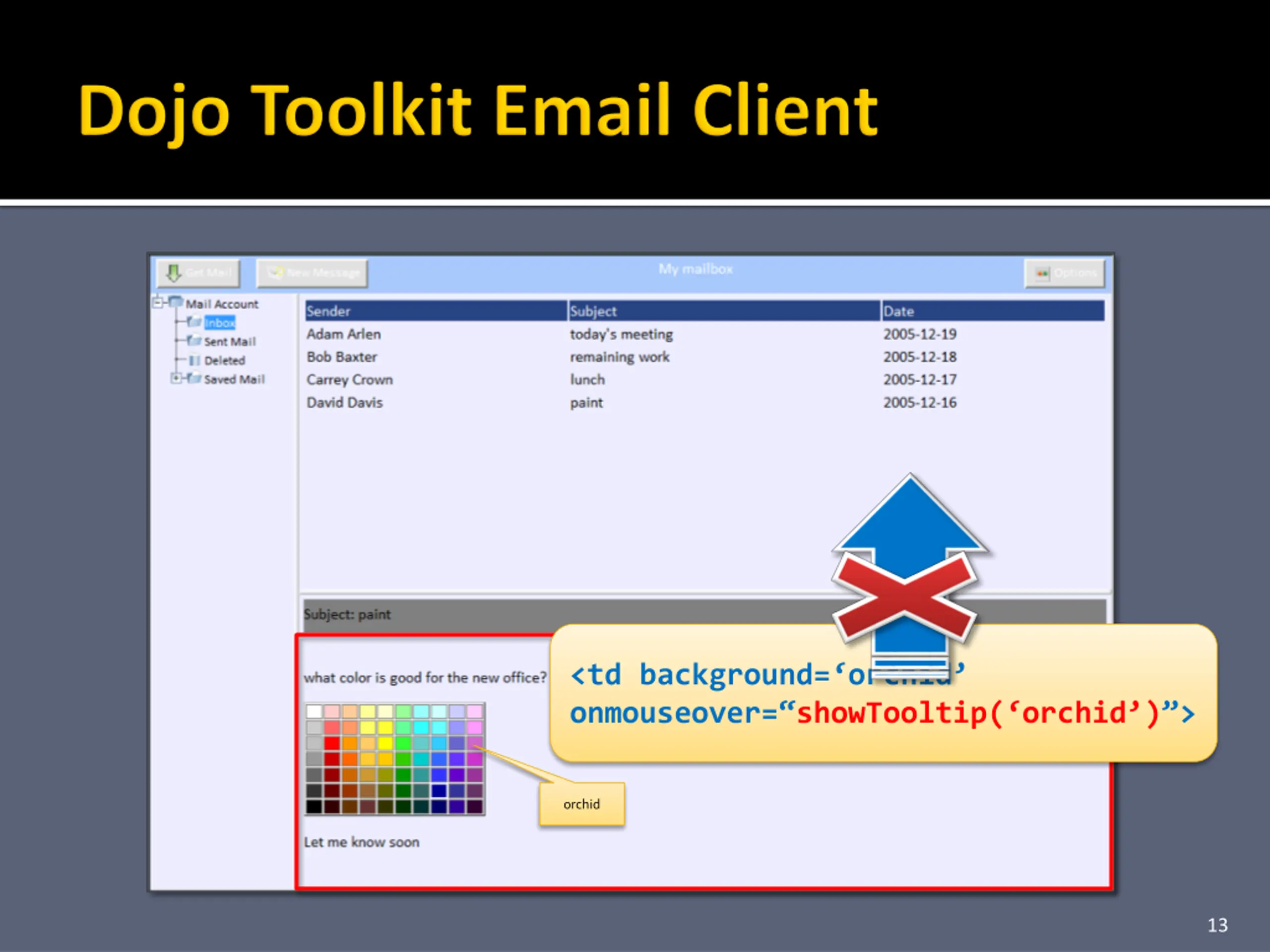Select the black swatch in palette
This screenshot has width=1270, height=952.
[x=314, y=806]
